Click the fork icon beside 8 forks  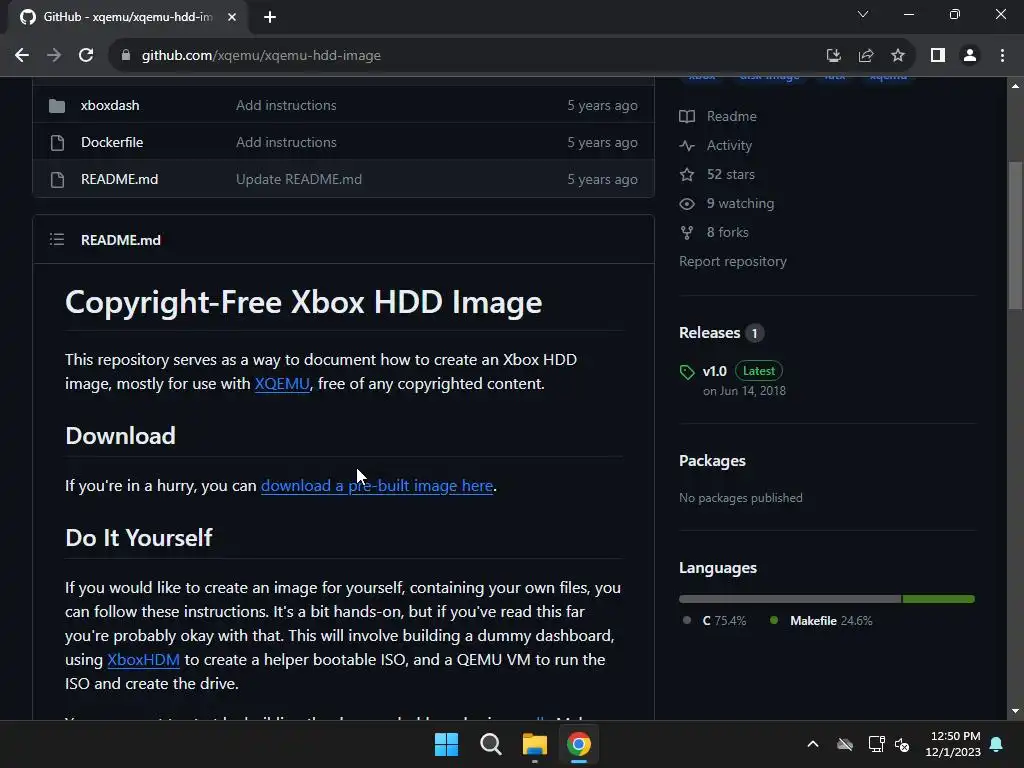[x=687, y=232]
